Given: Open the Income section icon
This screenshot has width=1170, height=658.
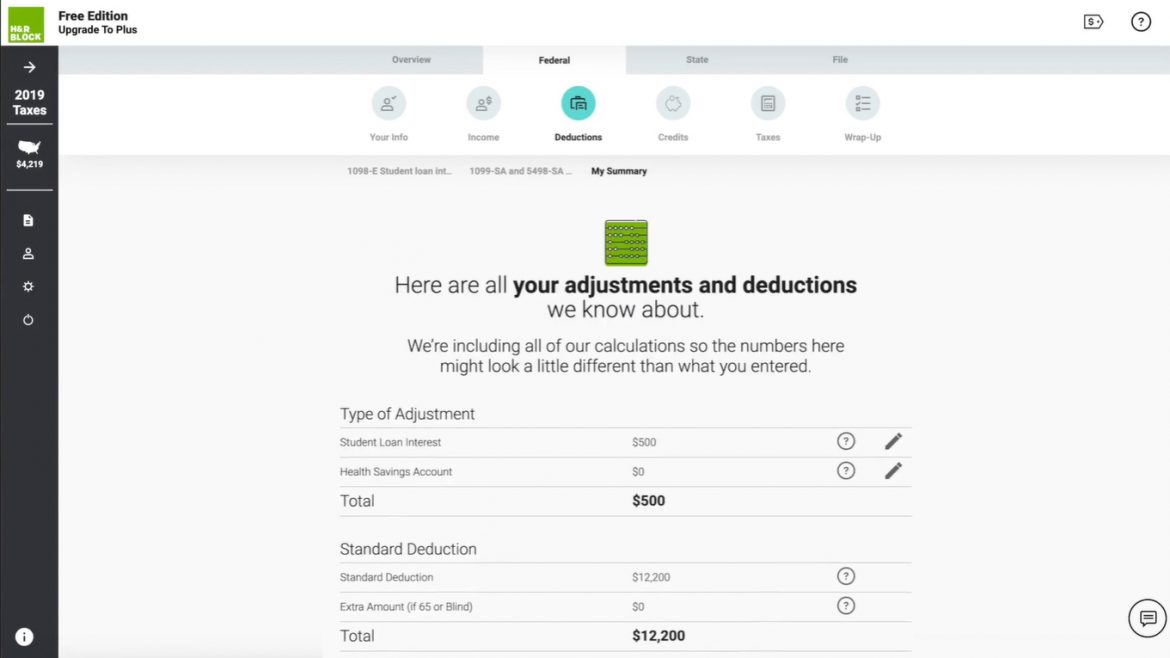Looking at the screenshot, I should pos(483,102).
